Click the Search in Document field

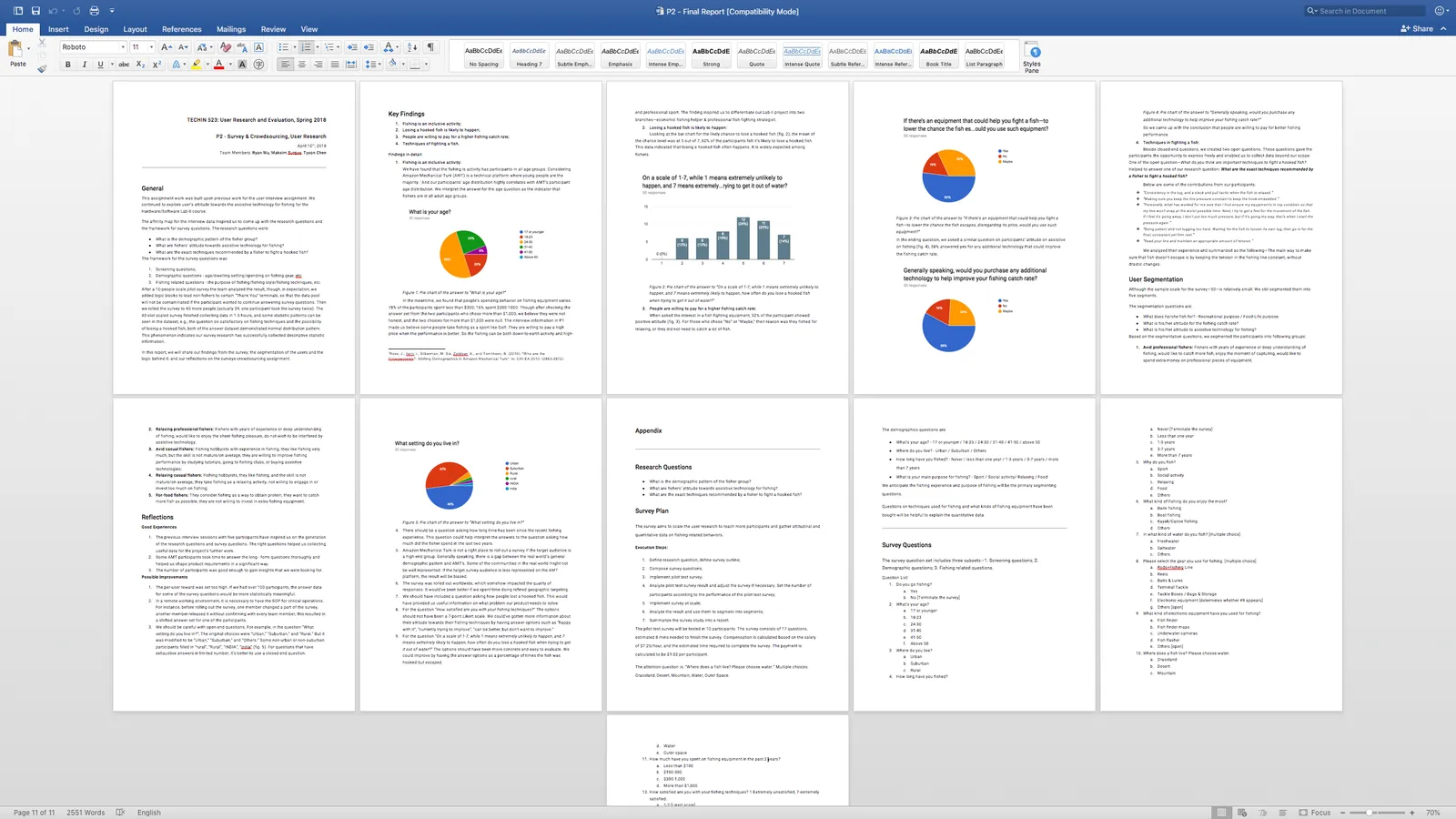(x=1365, y=11)
